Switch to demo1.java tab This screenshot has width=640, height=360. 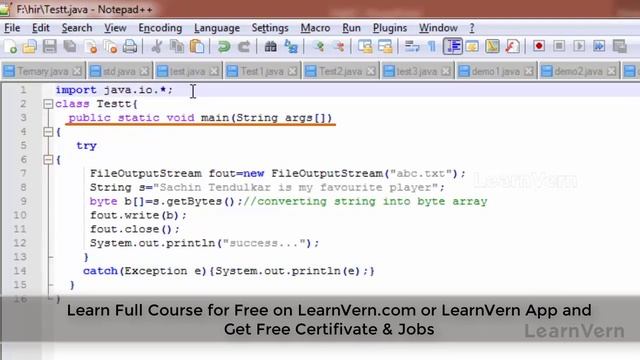(x=496, y=71)
